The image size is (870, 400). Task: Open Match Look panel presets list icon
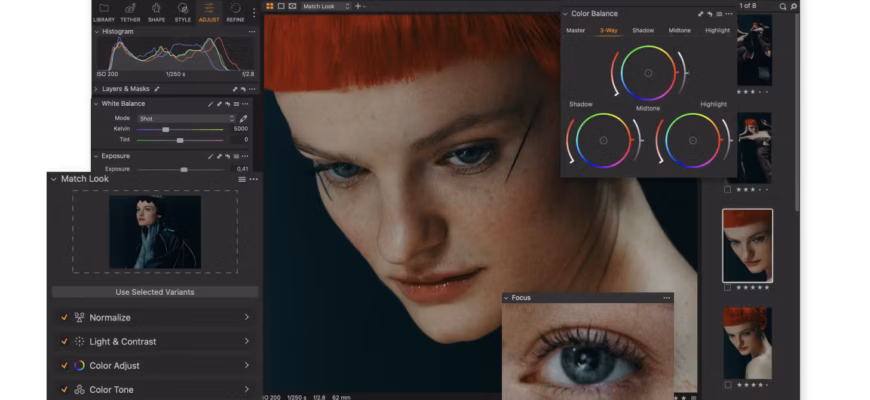[x=242, y=179]
